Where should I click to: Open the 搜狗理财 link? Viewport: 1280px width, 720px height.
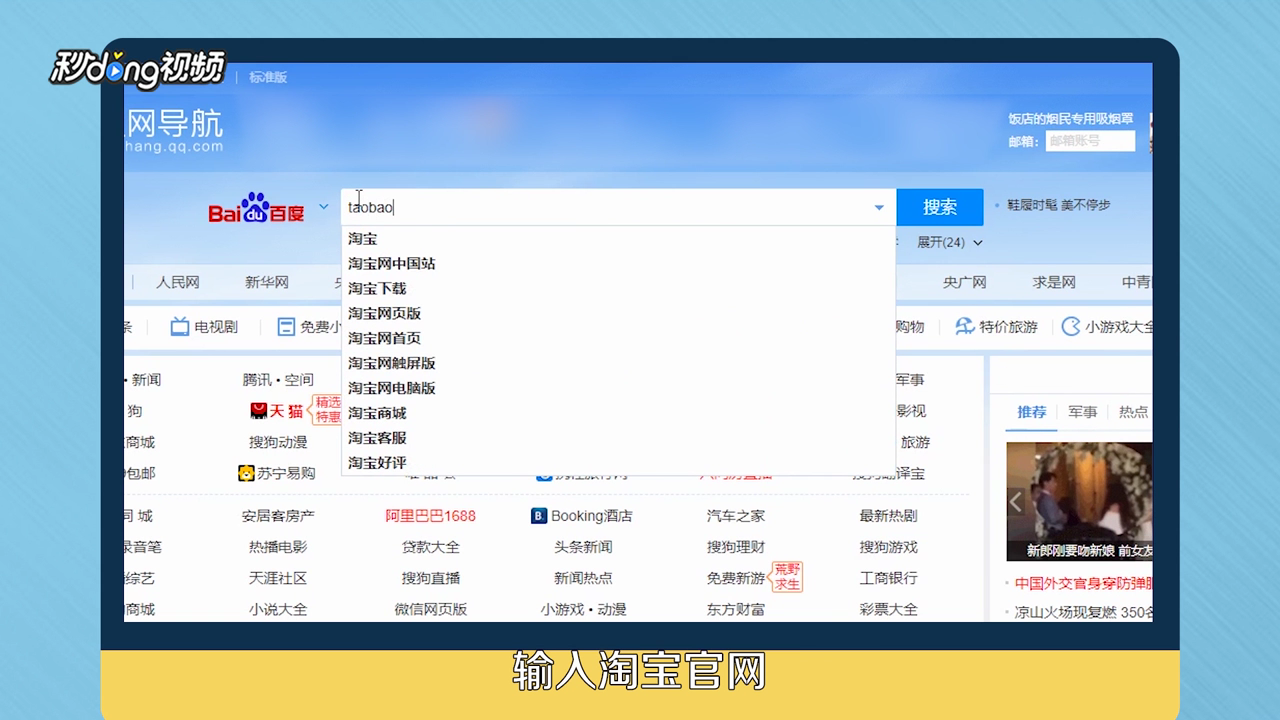tap(736, 547)
